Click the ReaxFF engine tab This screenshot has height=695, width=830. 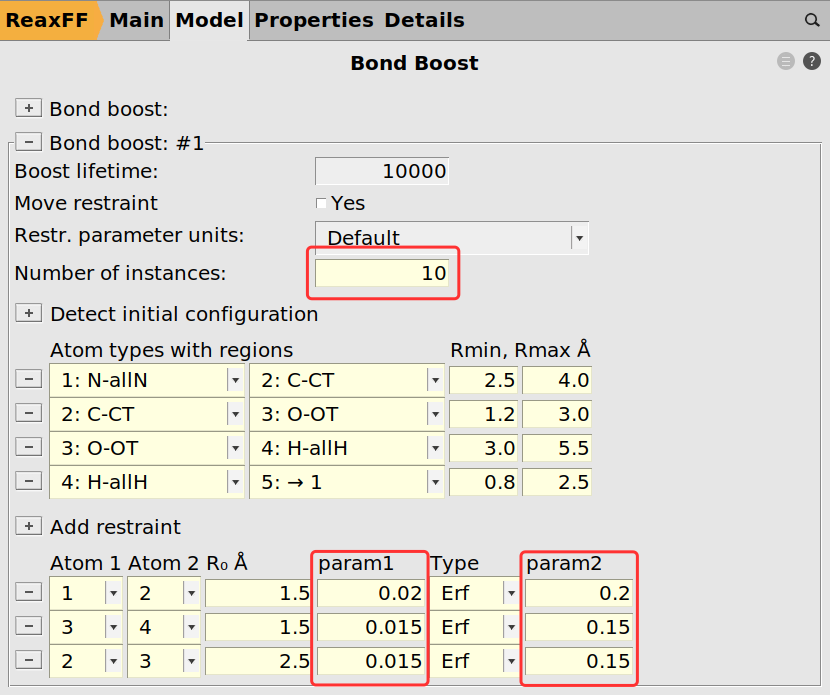tap(47, 20)
